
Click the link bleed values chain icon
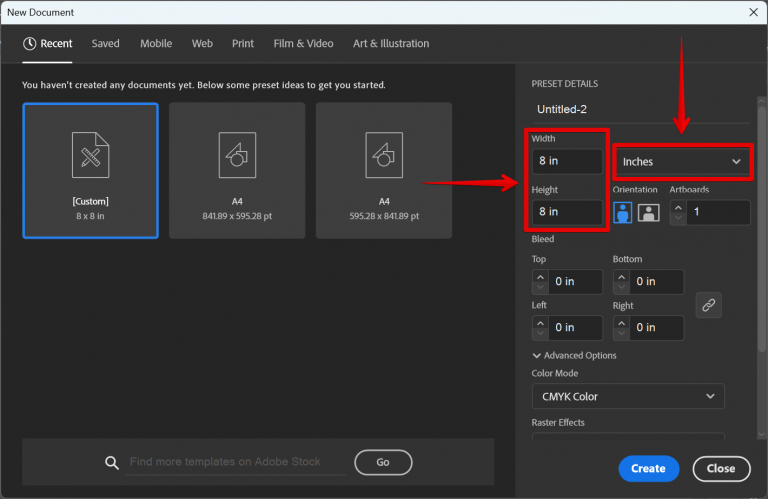pos(709,306)
